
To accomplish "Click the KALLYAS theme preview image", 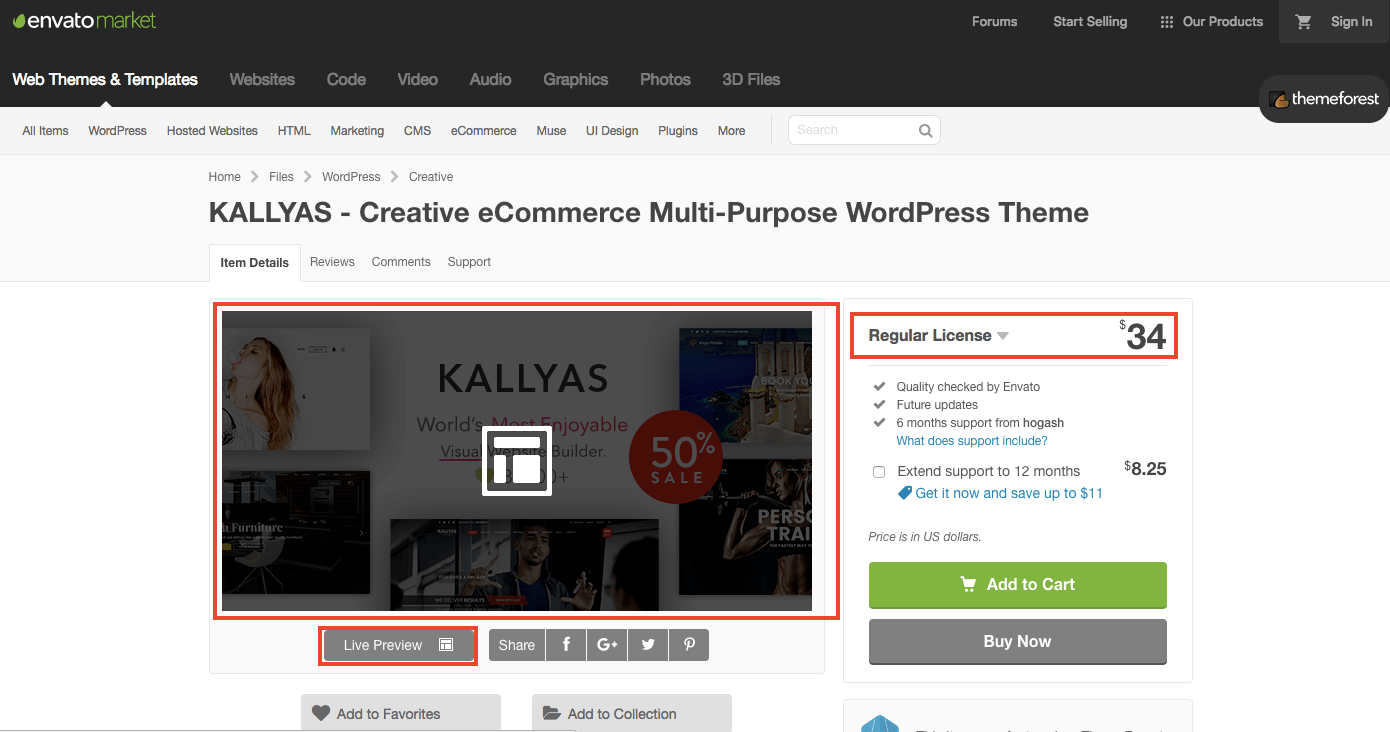I will [517, 461].
